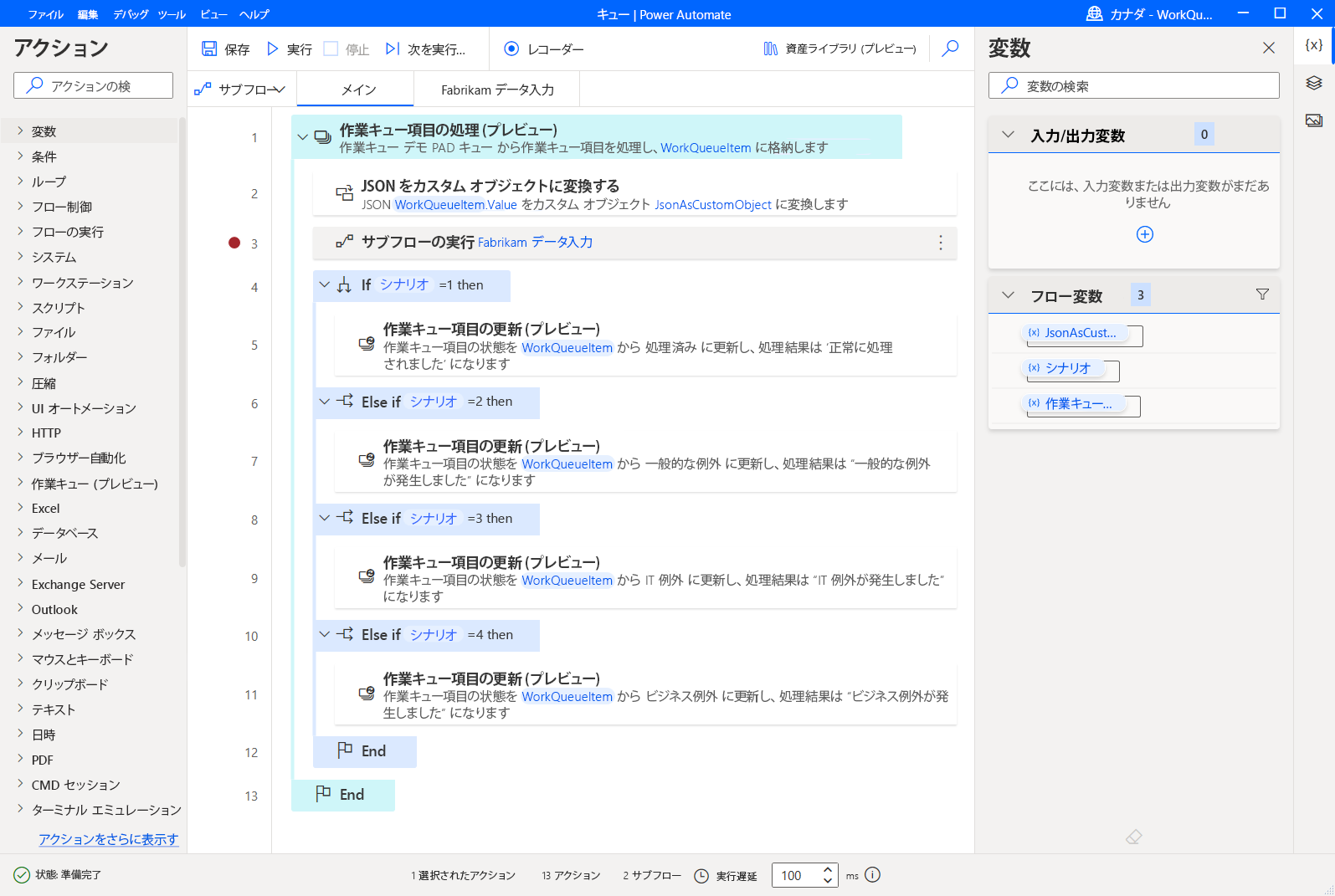Open more options for サブフローの実行 action
The width and height of the screenshot is (1335, 896).
[941, 243]
